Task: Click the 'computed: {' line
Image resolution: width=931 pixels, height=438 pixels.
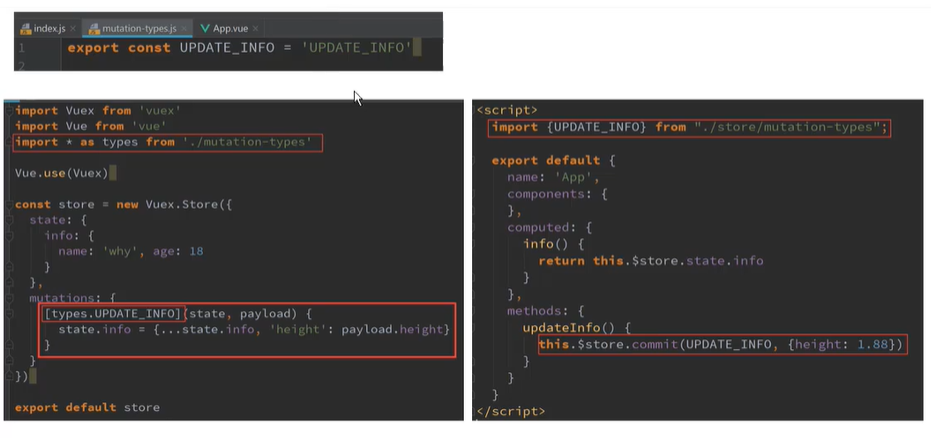Action: 549,227
